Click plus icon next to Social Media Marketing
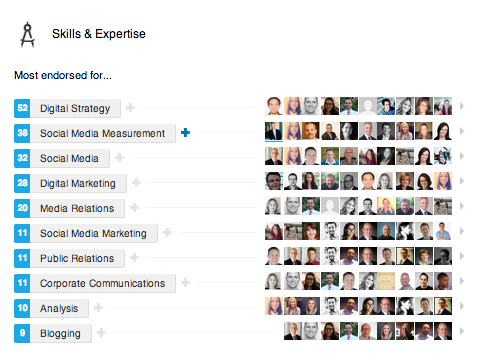Image resolution: width=480 pixels, height=363 pixels. [x=167, y=233]
